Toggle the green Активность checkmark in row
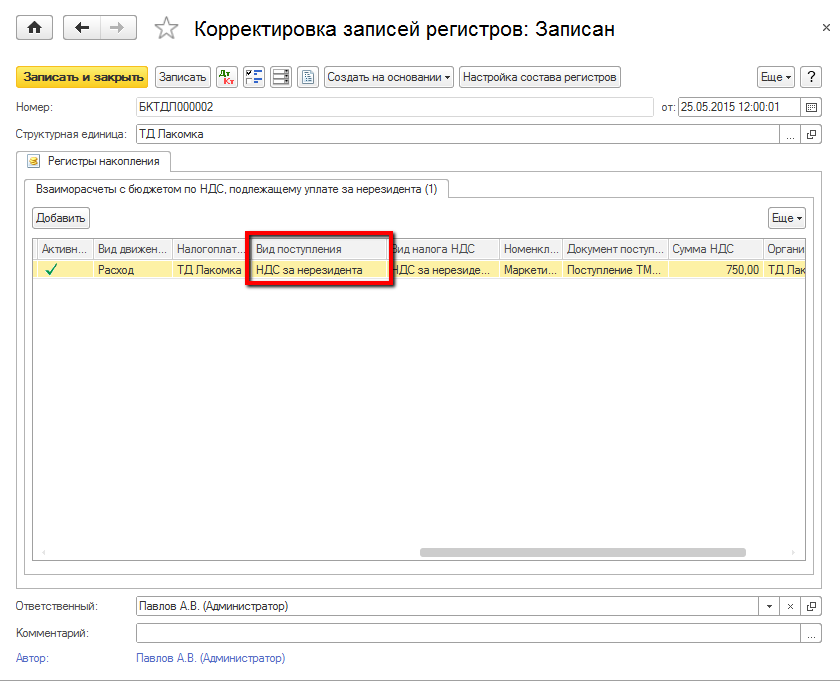The height and width of the screenshot is (681, 840). pos(51,269)
